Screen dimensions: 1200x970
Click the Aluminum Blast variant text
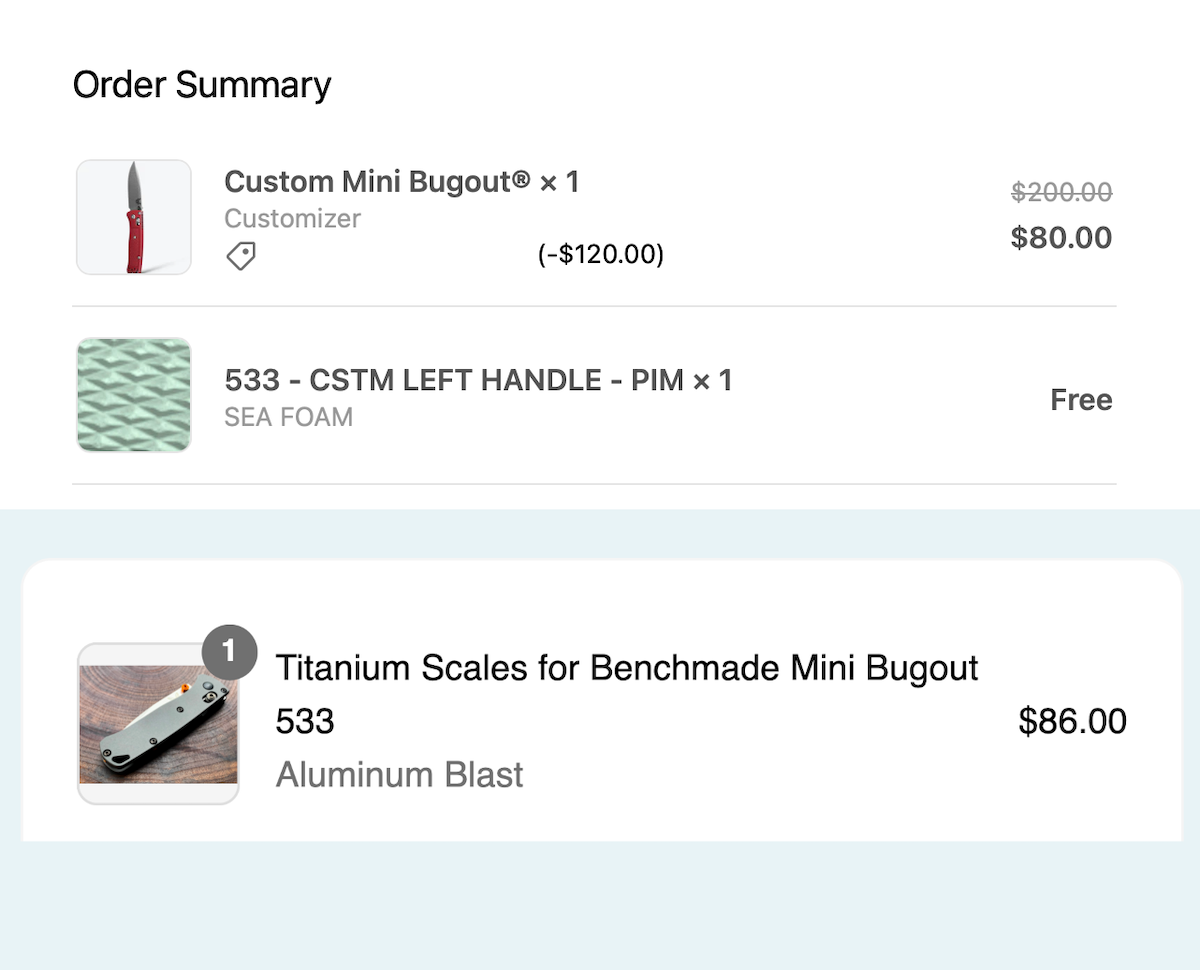coord(399,775)
